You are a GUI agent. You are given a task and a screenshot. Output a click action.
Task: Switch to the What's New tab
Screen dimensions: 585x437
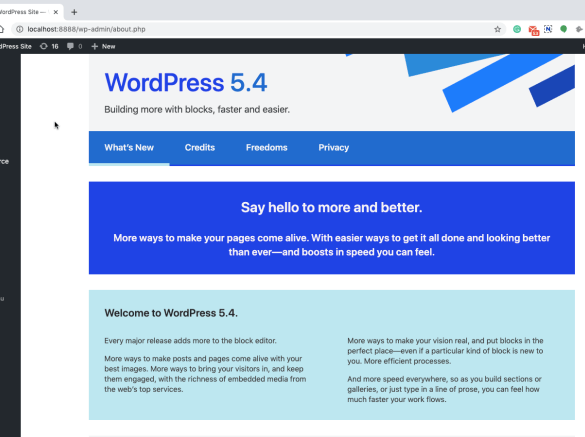[x=129, y=148]
